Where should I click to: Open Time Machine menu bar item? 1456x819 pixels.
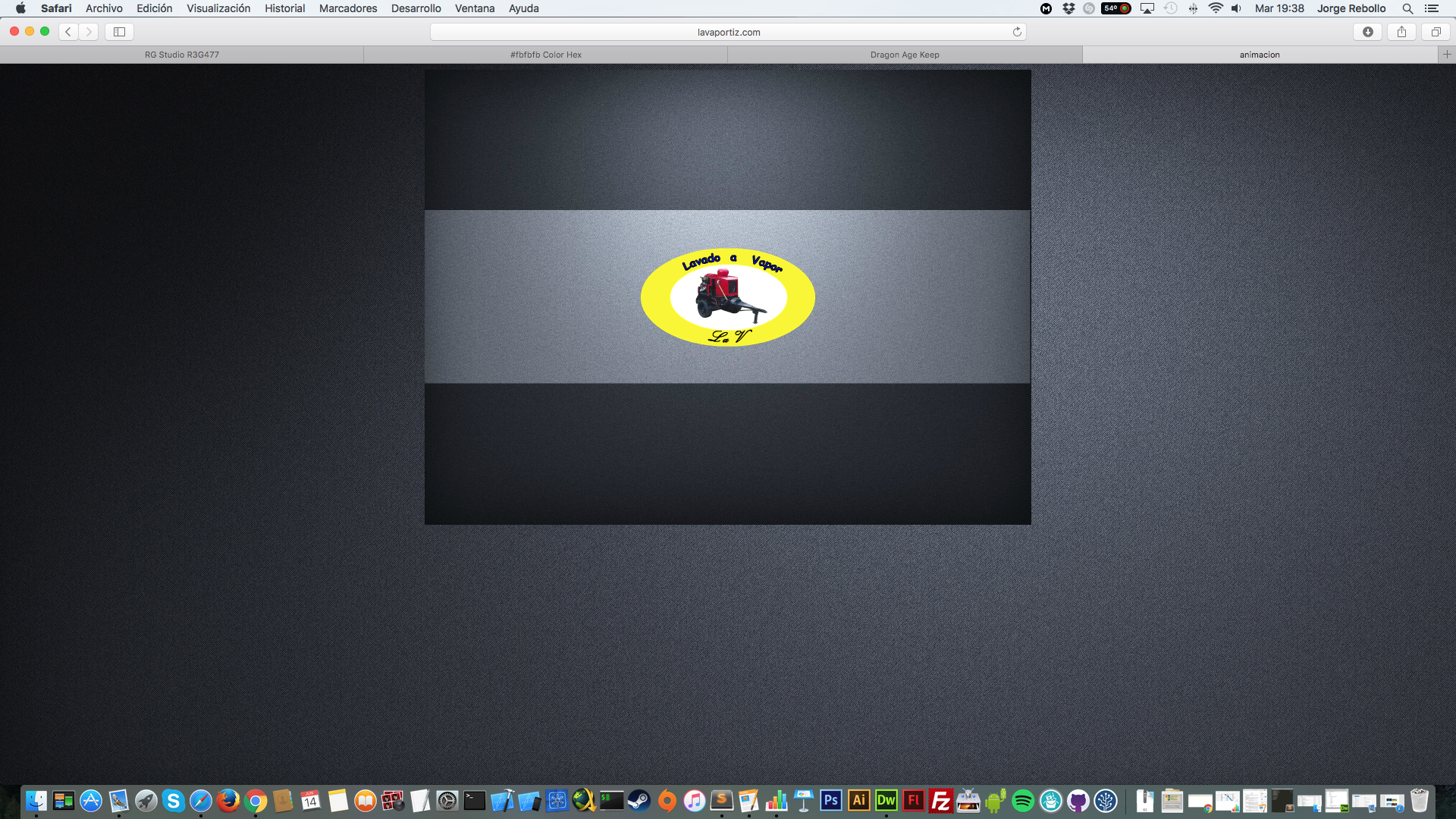[x=1171, y=8]
